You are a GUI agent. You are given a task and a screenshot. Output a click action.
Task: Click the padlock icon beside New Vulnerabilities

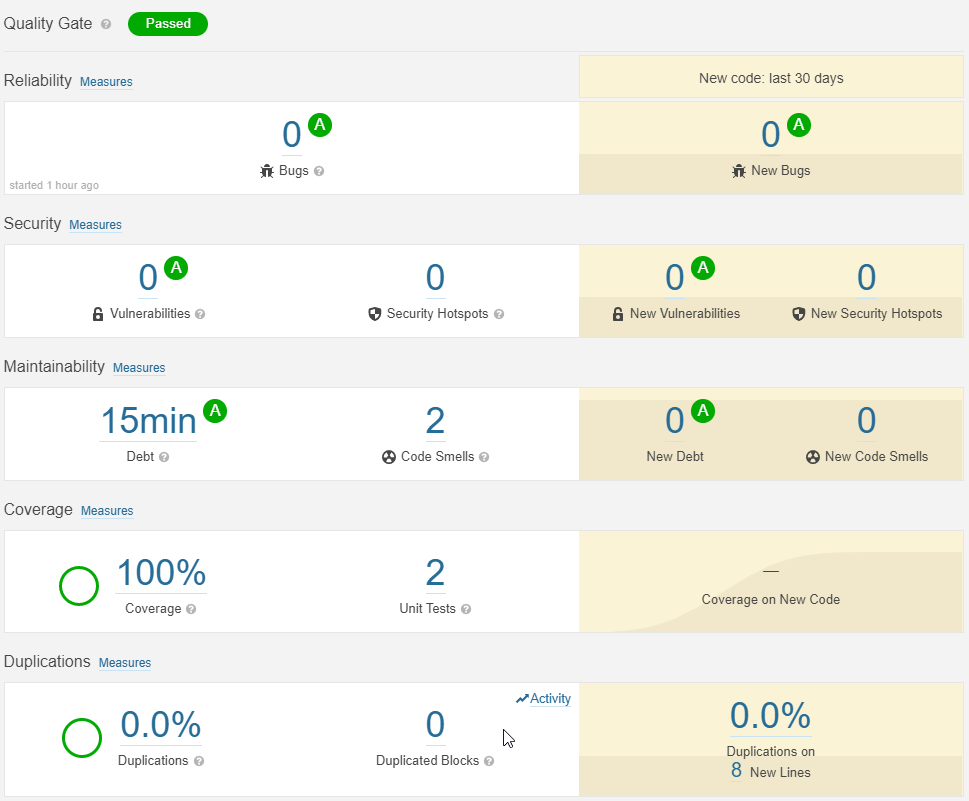(x=617, y=313)
